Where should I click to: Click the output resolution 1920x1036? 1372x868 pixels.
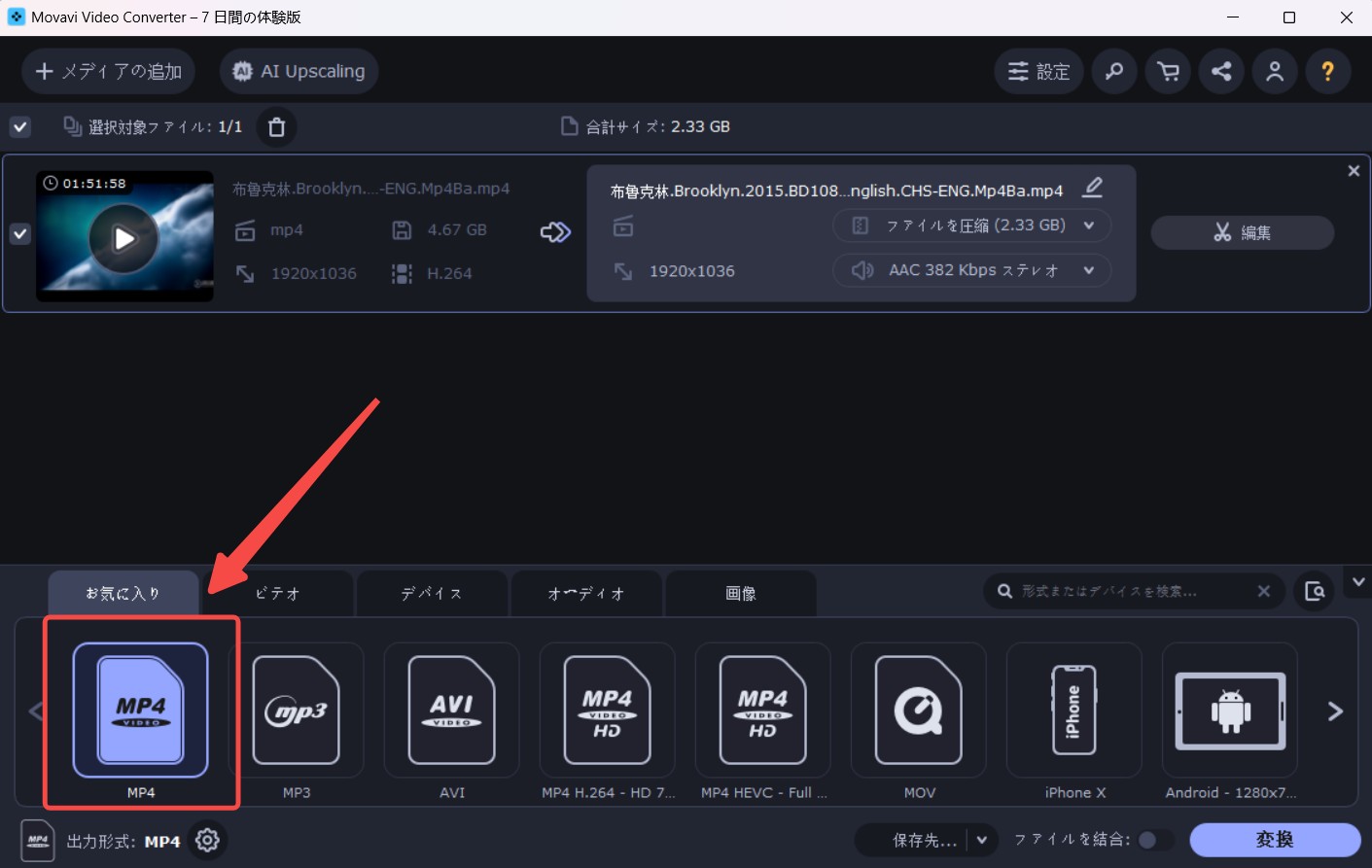(691, 271)
